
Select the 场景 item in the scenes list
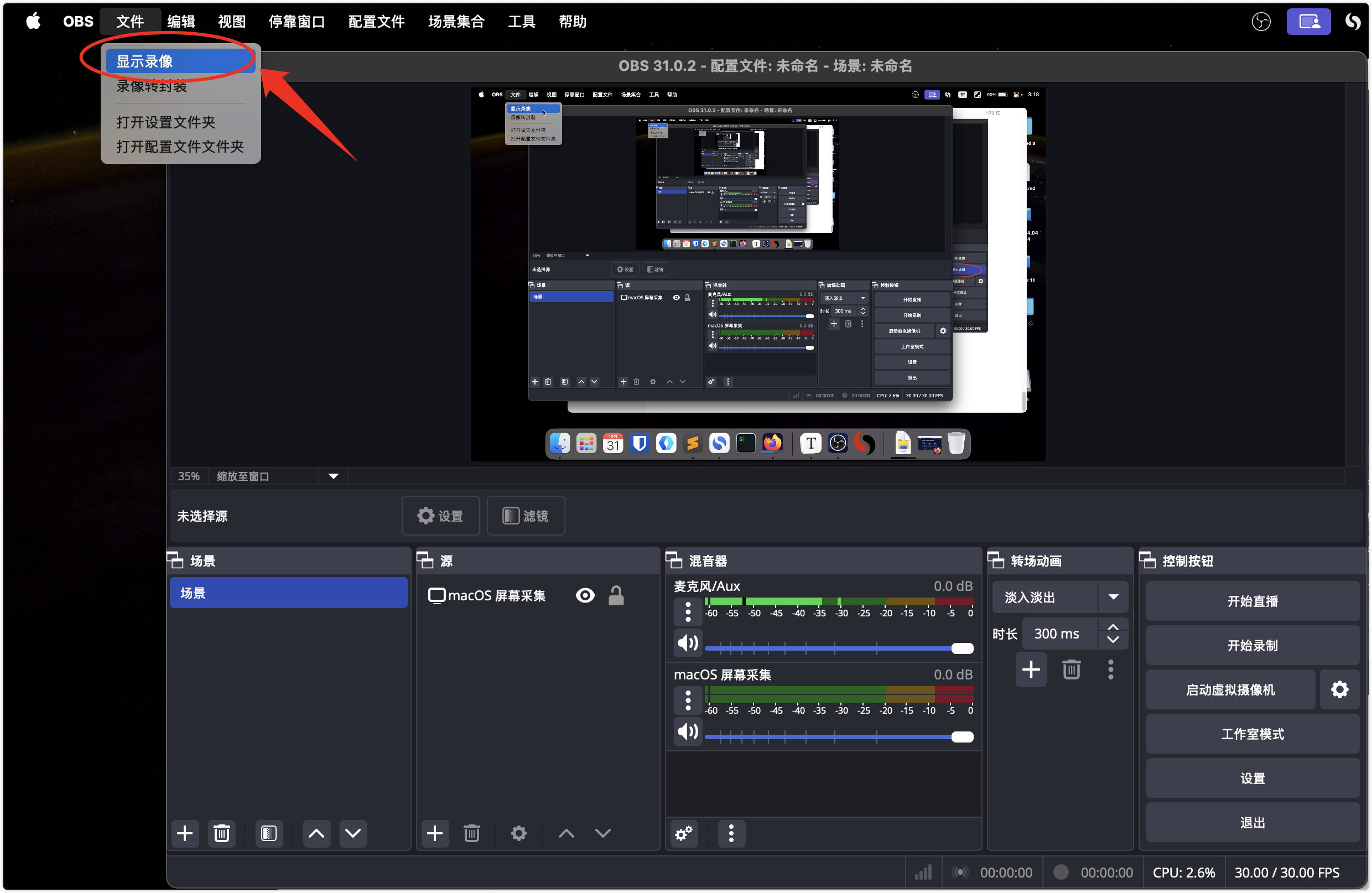(288, 593)
